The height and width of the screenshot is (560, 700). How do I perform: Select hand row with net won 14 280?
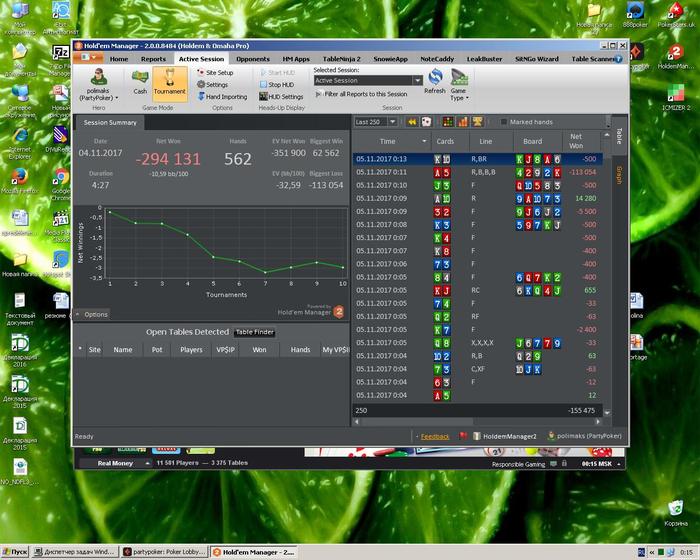tap(477, 198)
